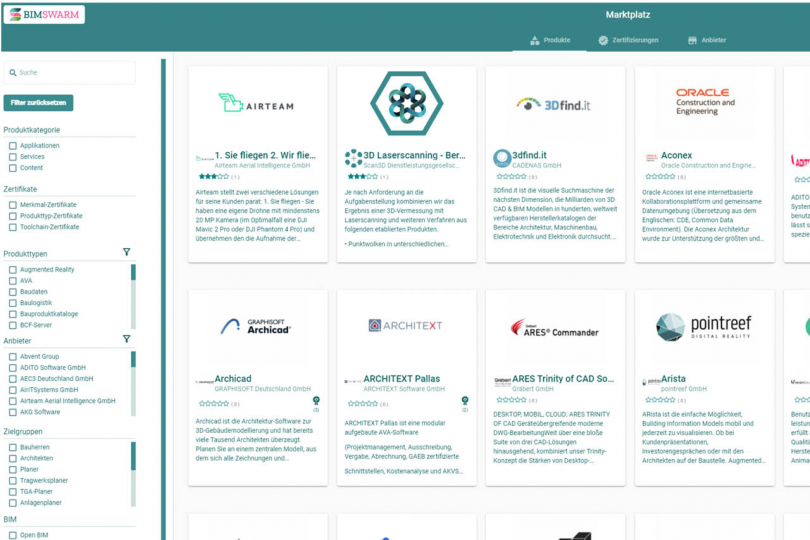
Task: Switch to the Zertifizierungen tab
Action: [x=628, y=40]
